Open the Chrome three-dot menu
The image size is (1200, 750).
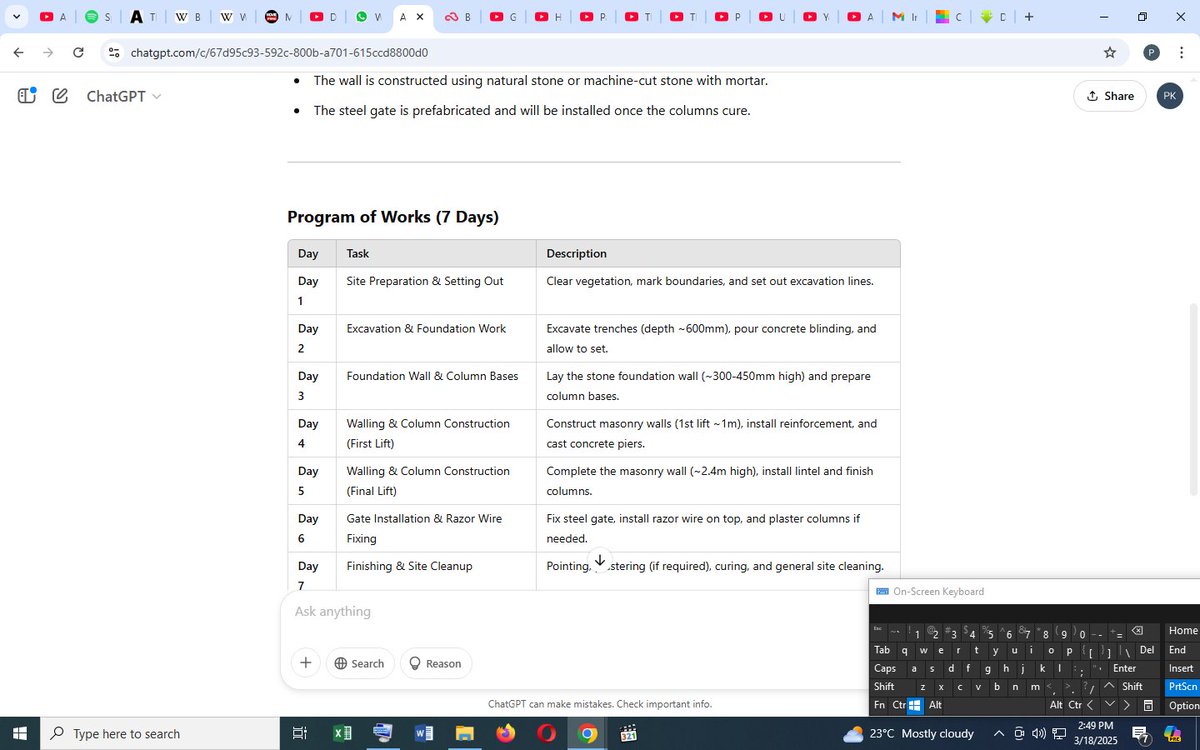pos(1181,52)
